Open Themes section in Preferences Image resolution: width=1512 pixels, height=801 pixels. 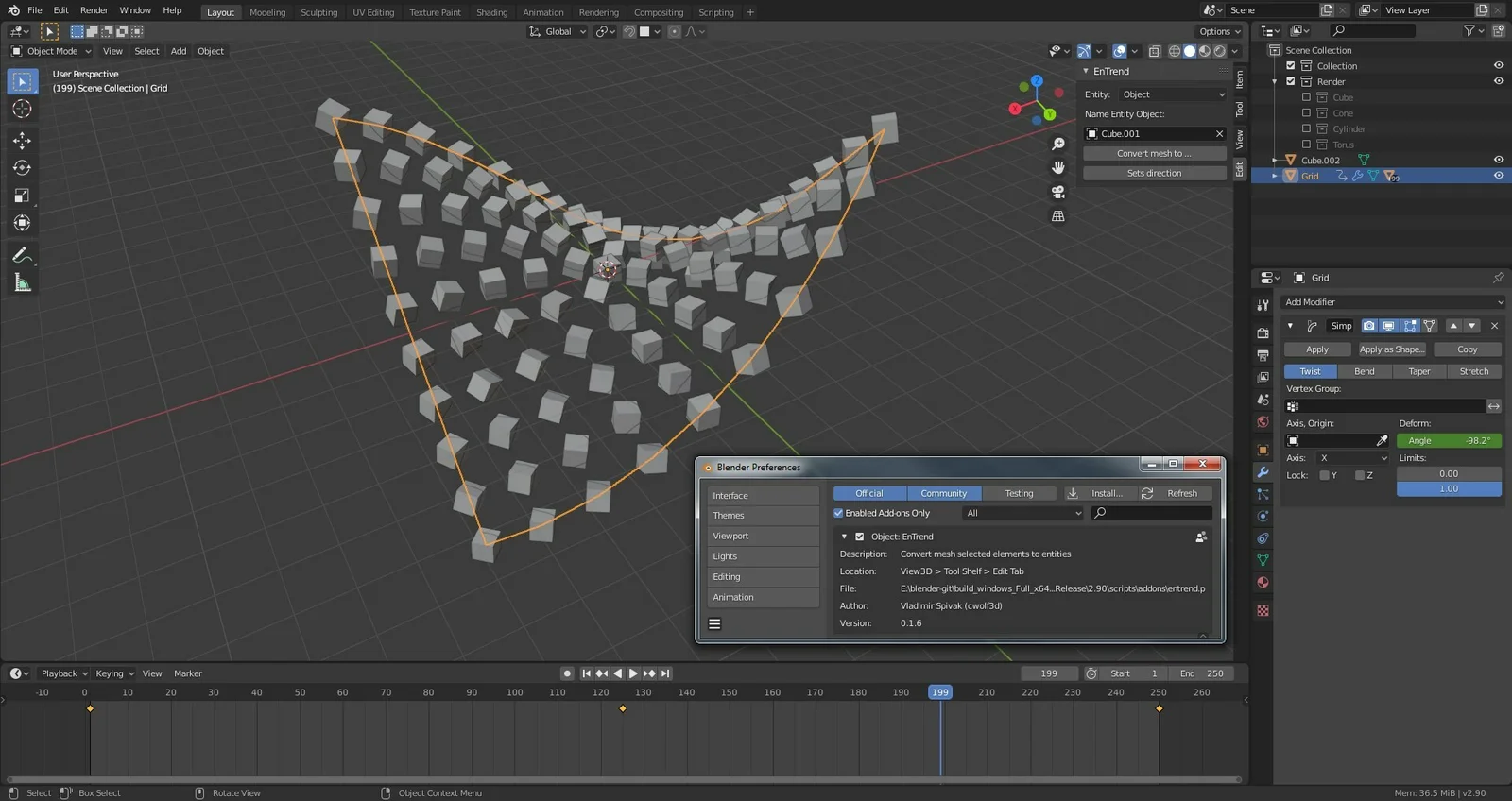[x=764, y=516]
